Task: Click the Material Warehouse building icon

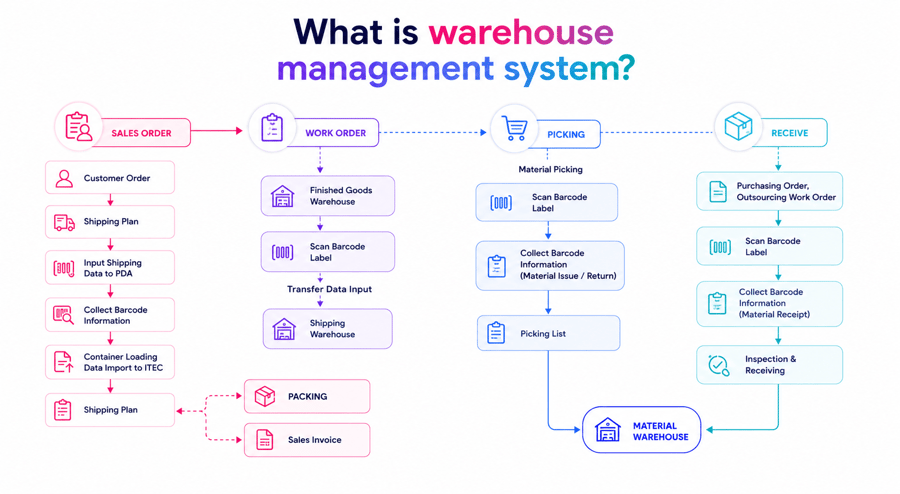Action: pos(608,430)
